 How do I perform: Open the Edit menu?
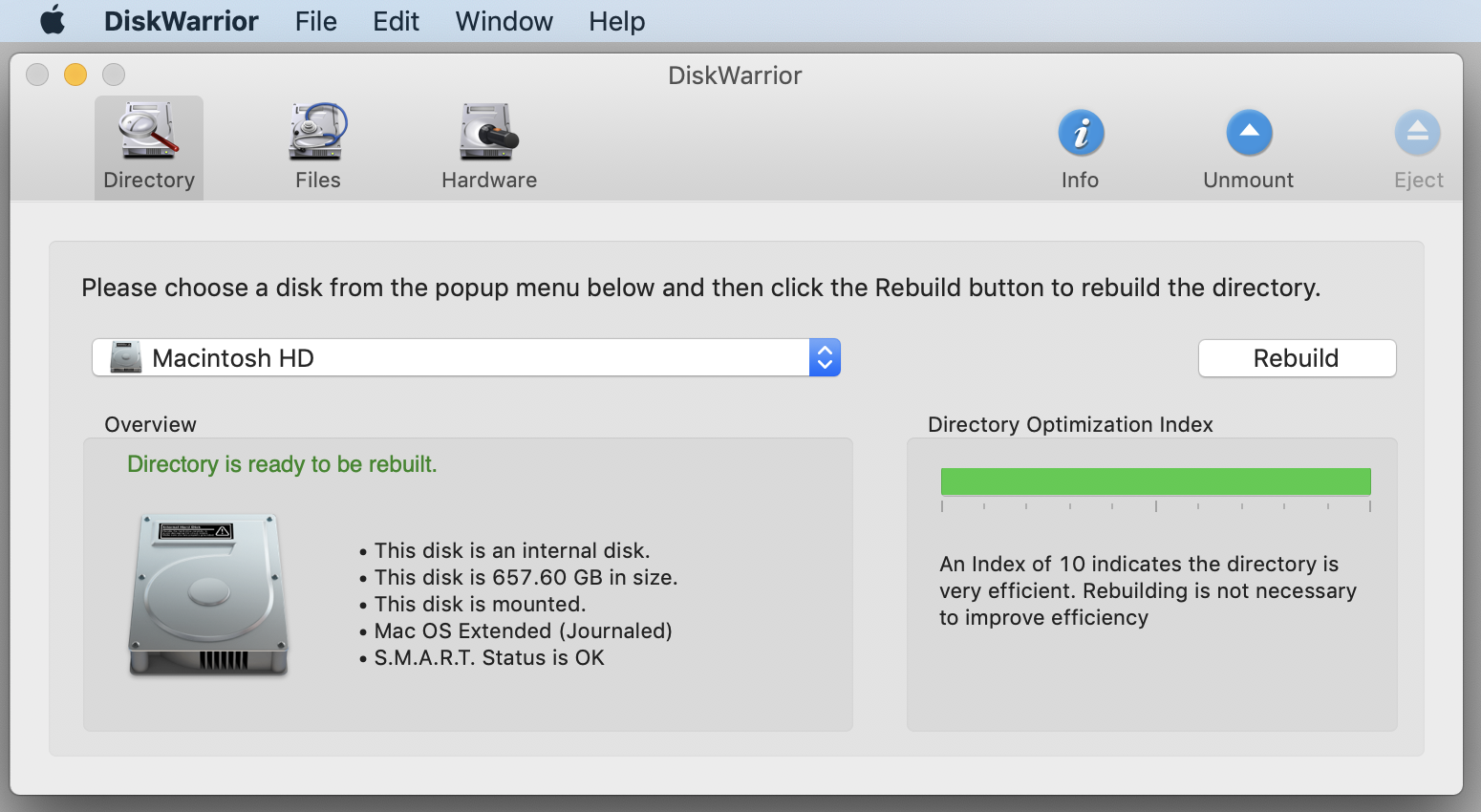click(x=397, y=21)
